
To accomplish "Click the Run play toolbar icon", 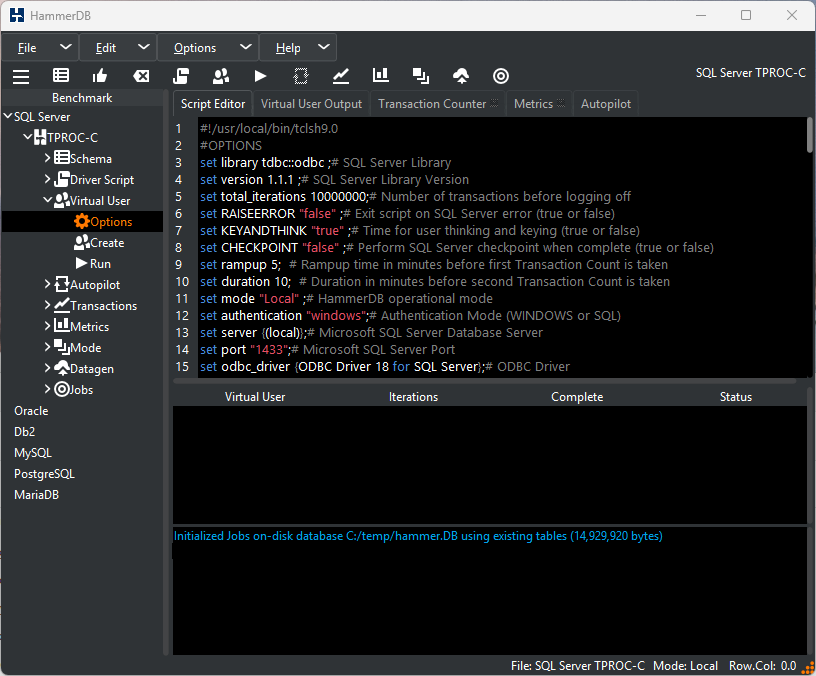I will coord(260,76).
